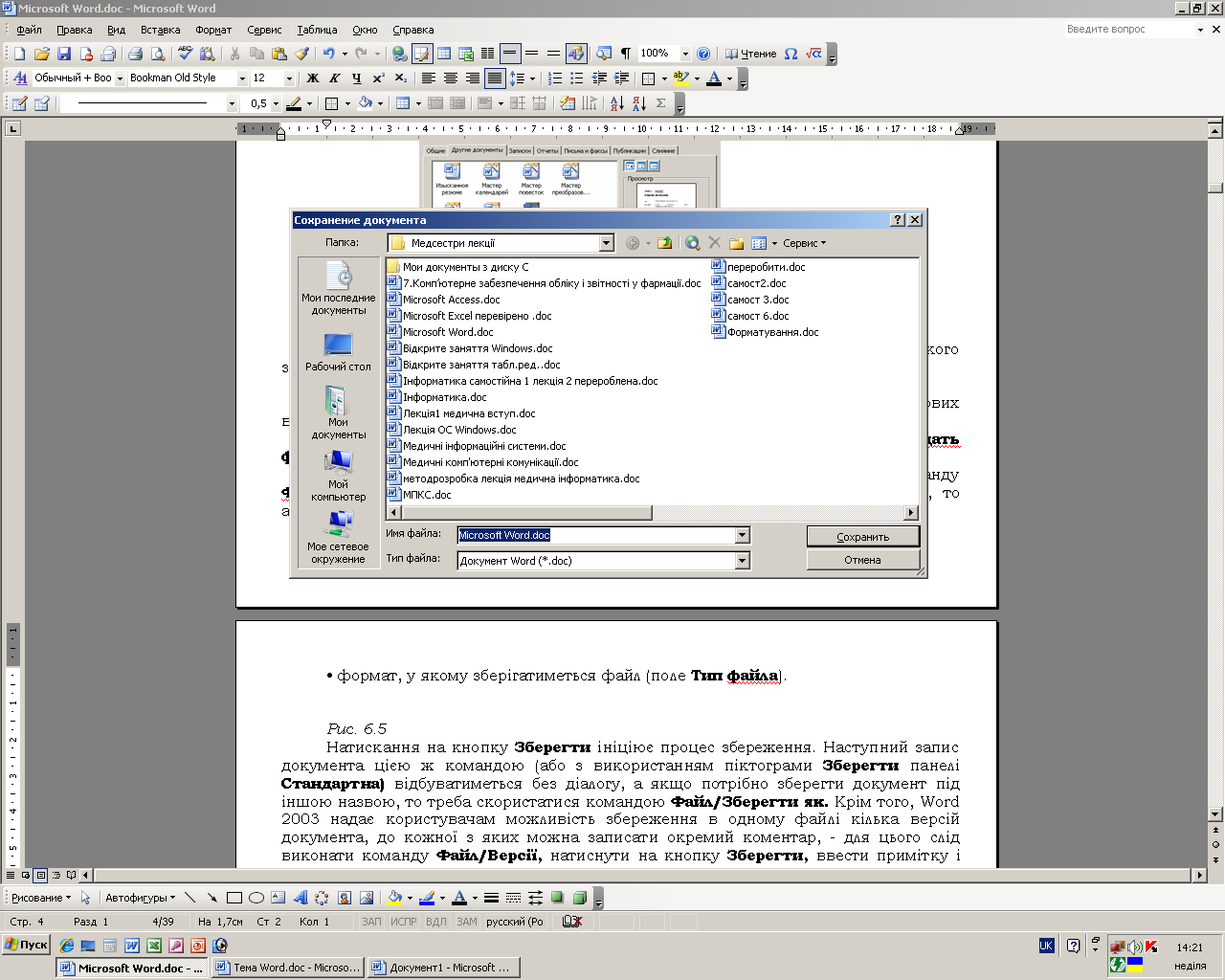Toggle justified alignment
Viewport: 1225px width, 980px height.
[x=495, y=78]
